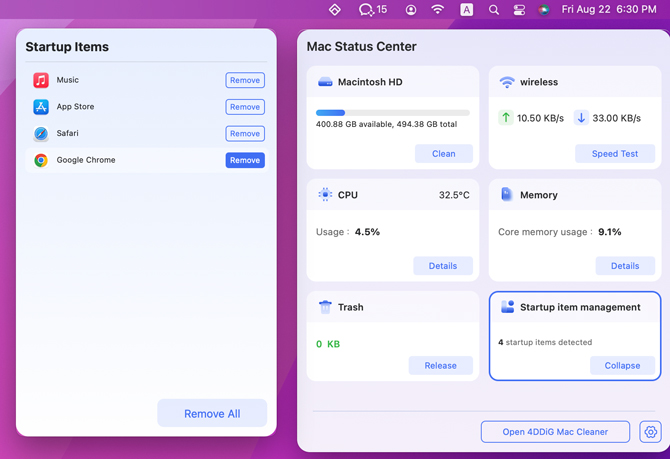Click the green upload arrow icon
This screenshot has width=670, height=459.
[506, 118]
